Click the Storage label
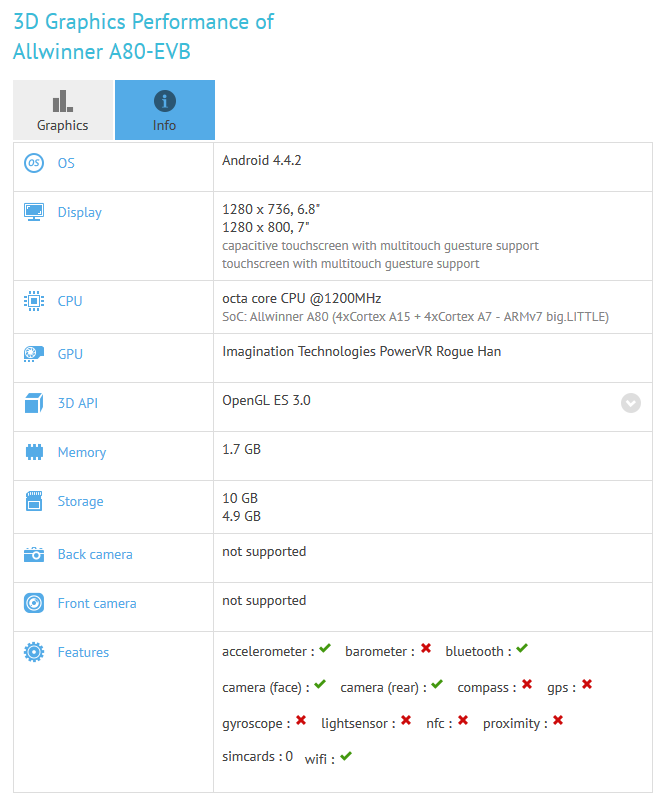Image resolution: width=666 pixels, height=803 pixels. point(80,502)
